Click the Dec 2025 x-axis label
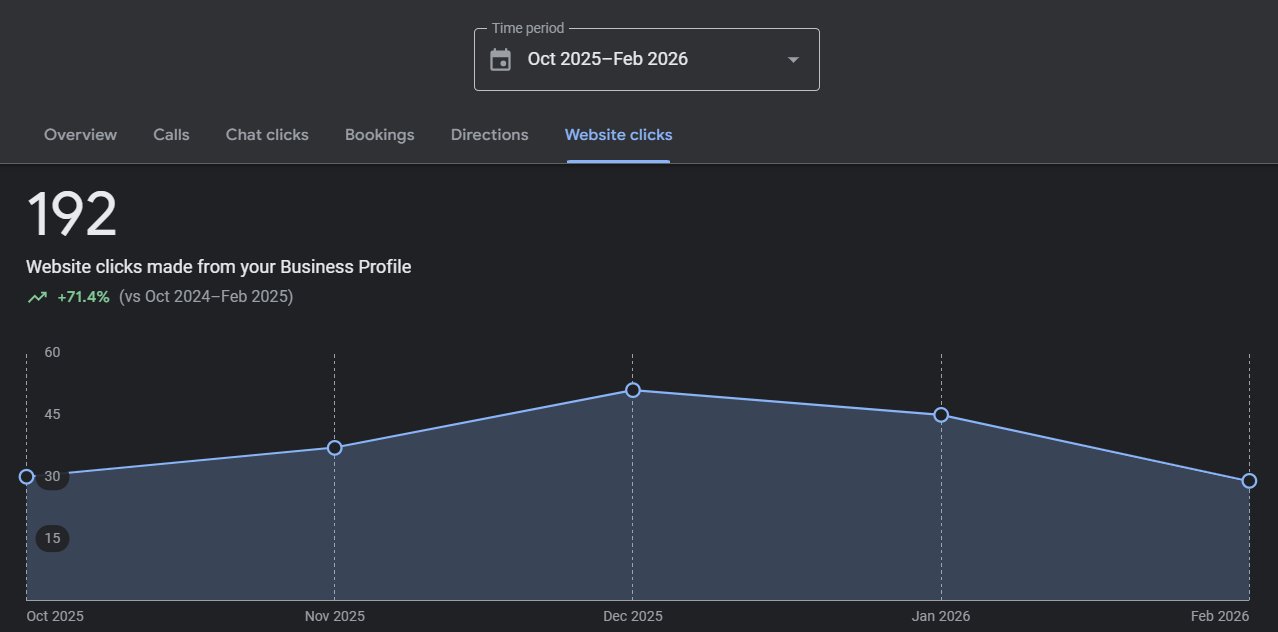The image size is (1278, 632). click(x=632, y=617)
